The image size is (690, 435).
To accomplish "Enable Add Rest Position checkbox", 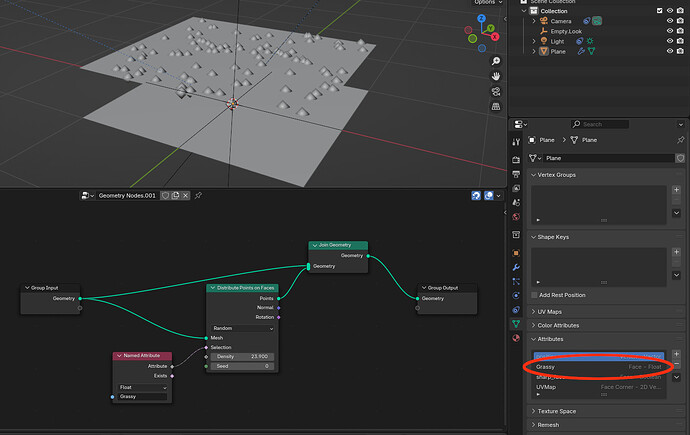I will click(534, 295).
